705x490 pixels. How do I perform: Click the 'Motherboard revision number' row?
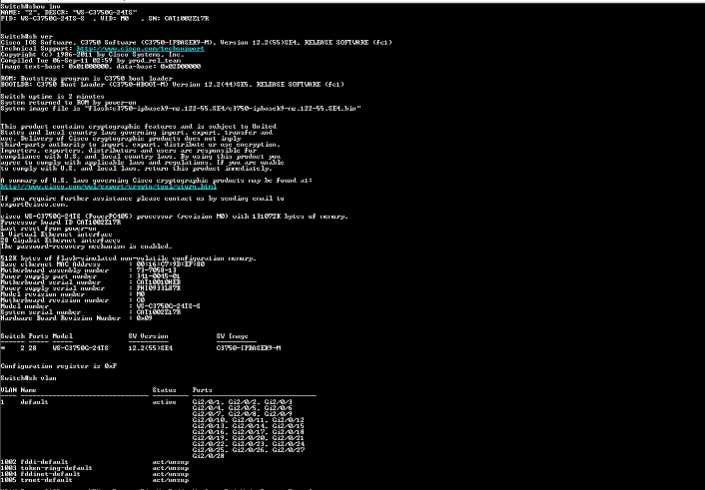pyautogui.click(x=72, y=300)
